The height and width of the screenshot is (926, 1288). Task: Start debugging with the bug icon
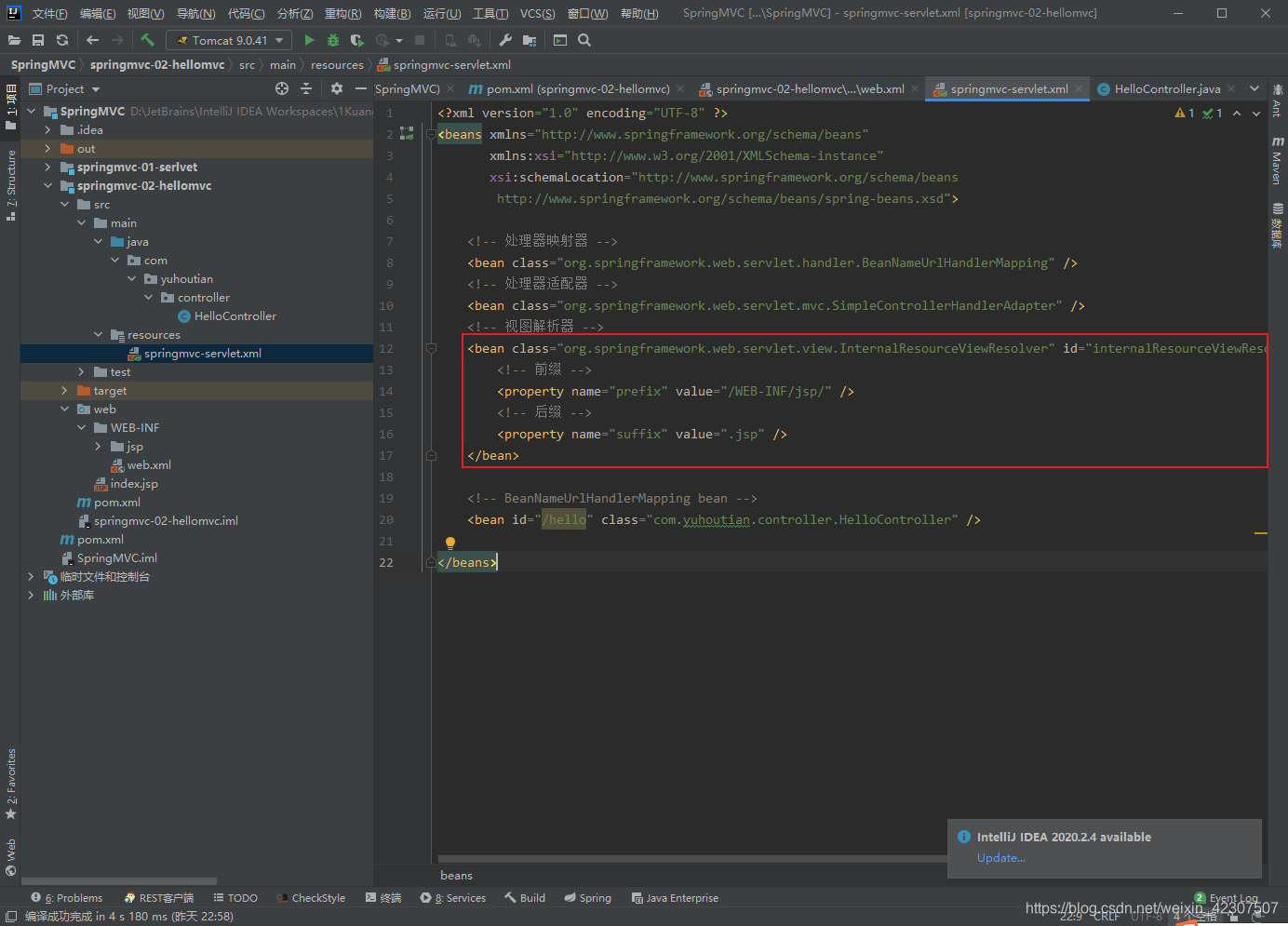[x=333, y=40]
